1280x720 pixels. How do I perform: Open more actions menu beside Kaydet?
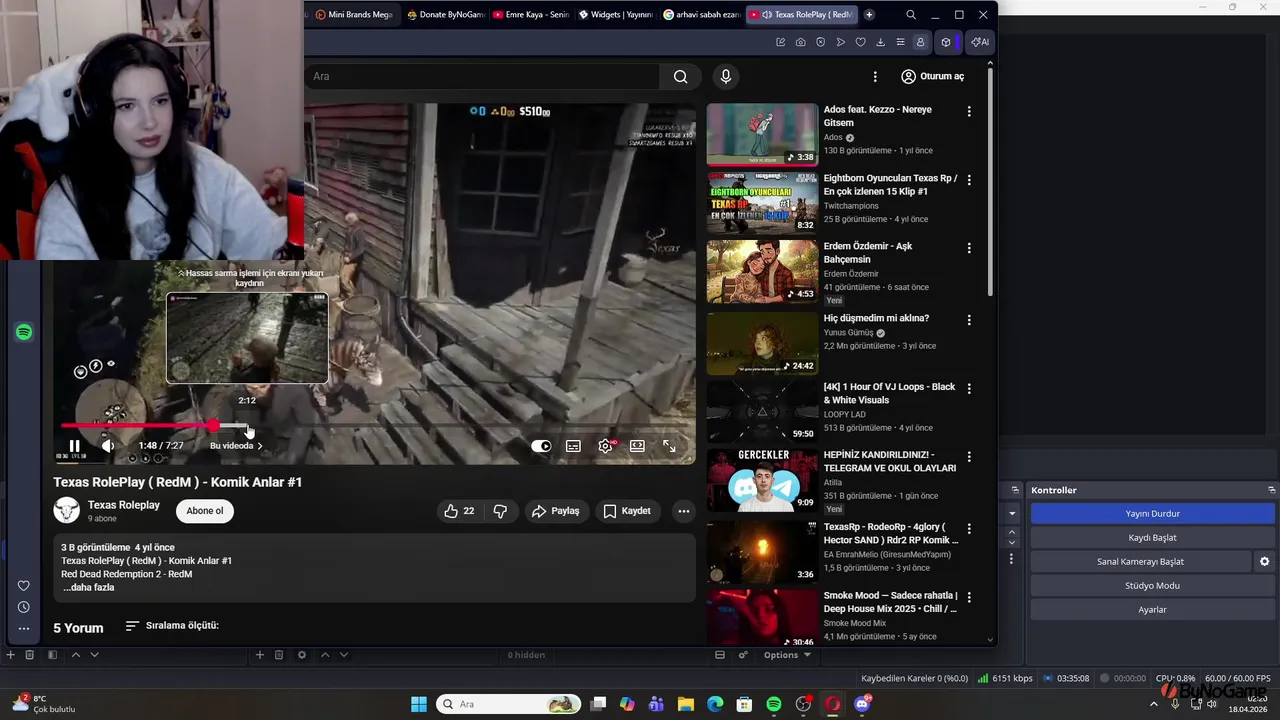coord(684,511)
